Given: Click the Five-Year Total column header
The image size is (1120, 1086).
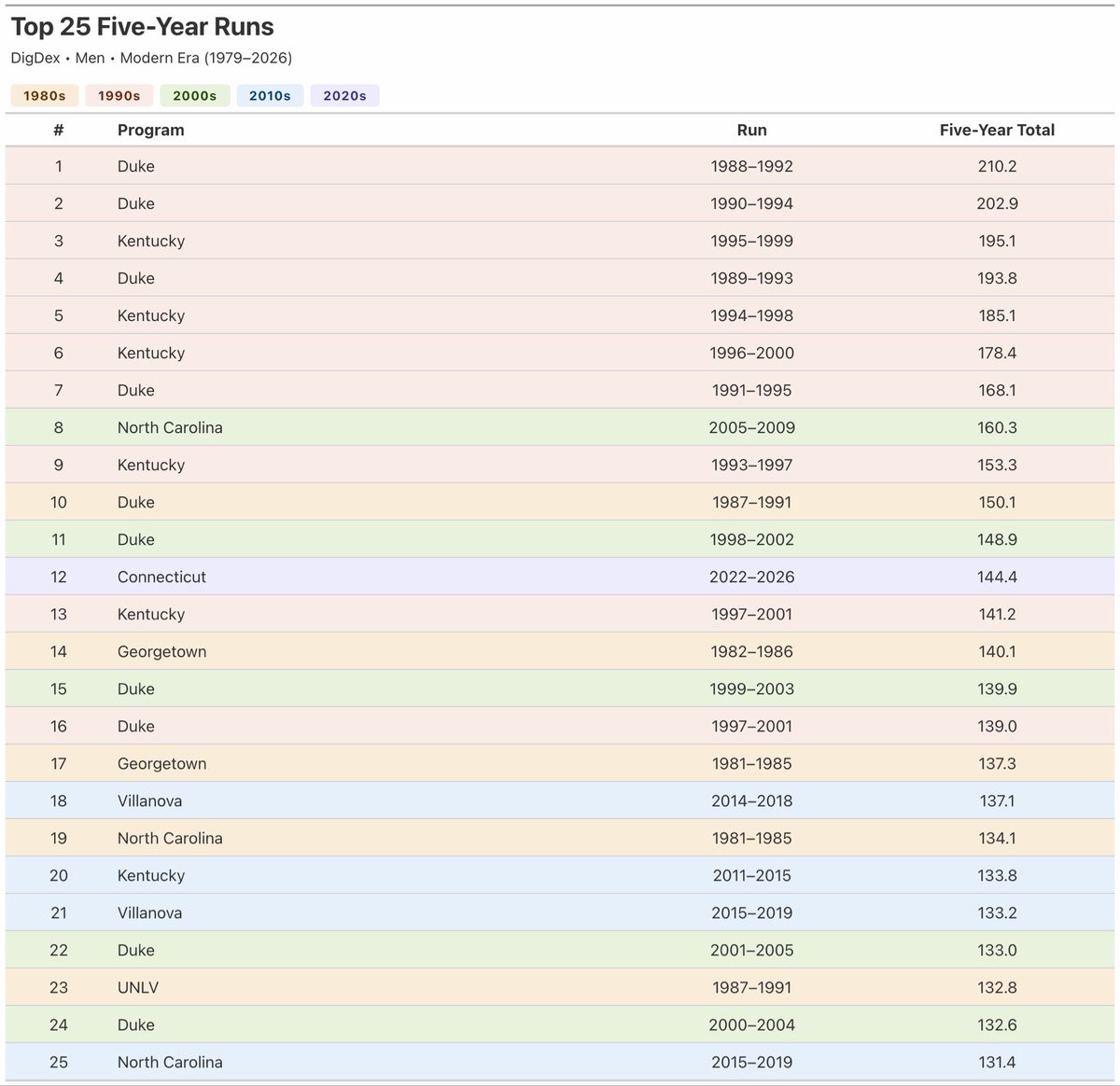Looking at the screenshot, I should click(997, 130).
